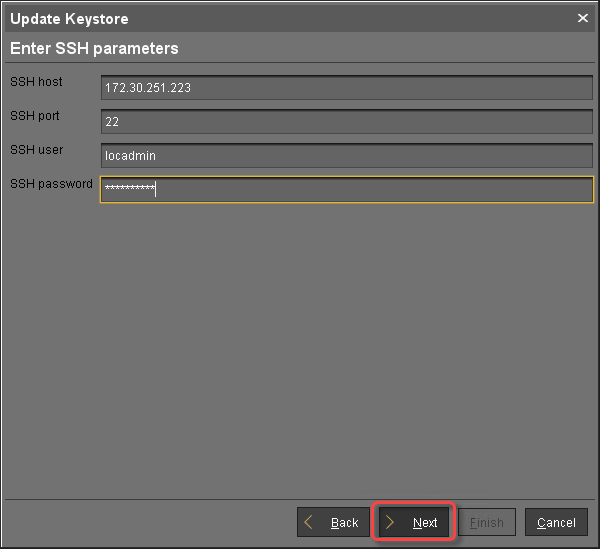Cancel the keystore update wizard
Image resolution: width=600 pixels, height=549 pixels.
pyautogui.click(x=556, y=522)
